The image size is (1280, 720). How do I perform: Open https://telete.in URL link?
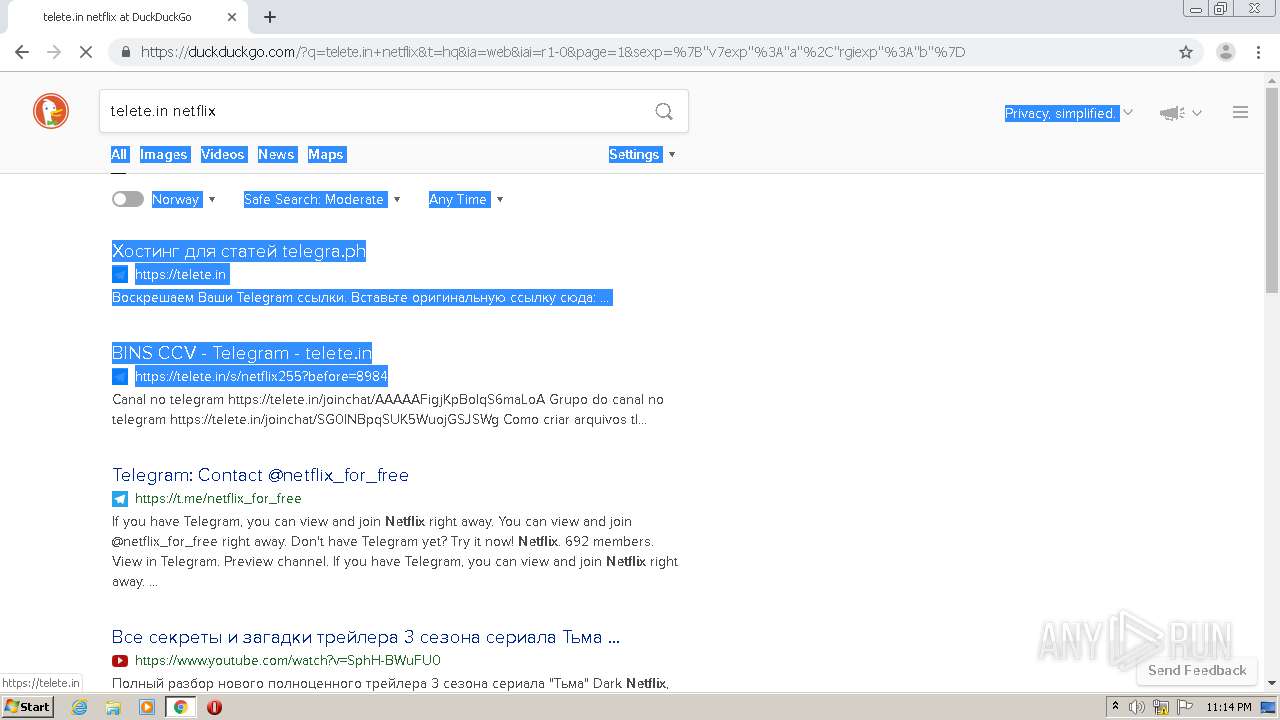(x=181, y=275)
